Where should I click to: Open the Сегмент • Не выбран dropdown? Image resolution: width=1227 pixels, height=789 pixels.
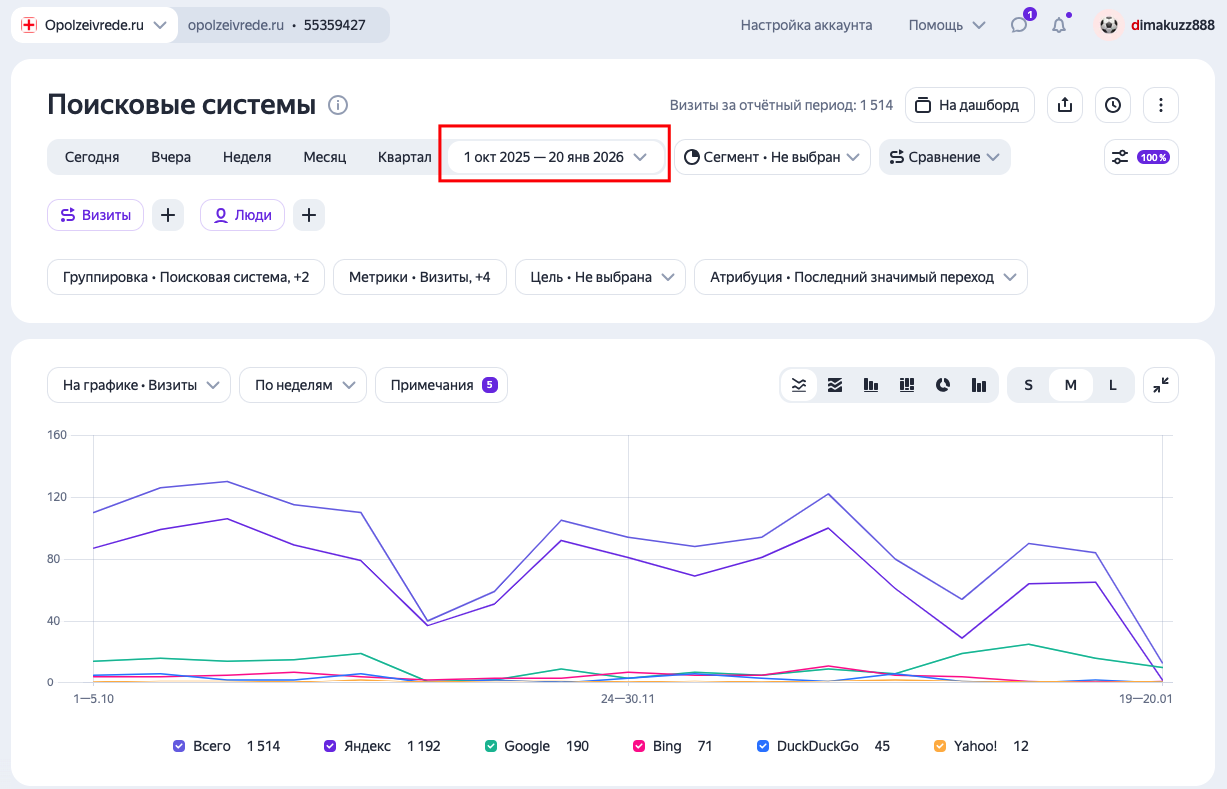[772, 157]
